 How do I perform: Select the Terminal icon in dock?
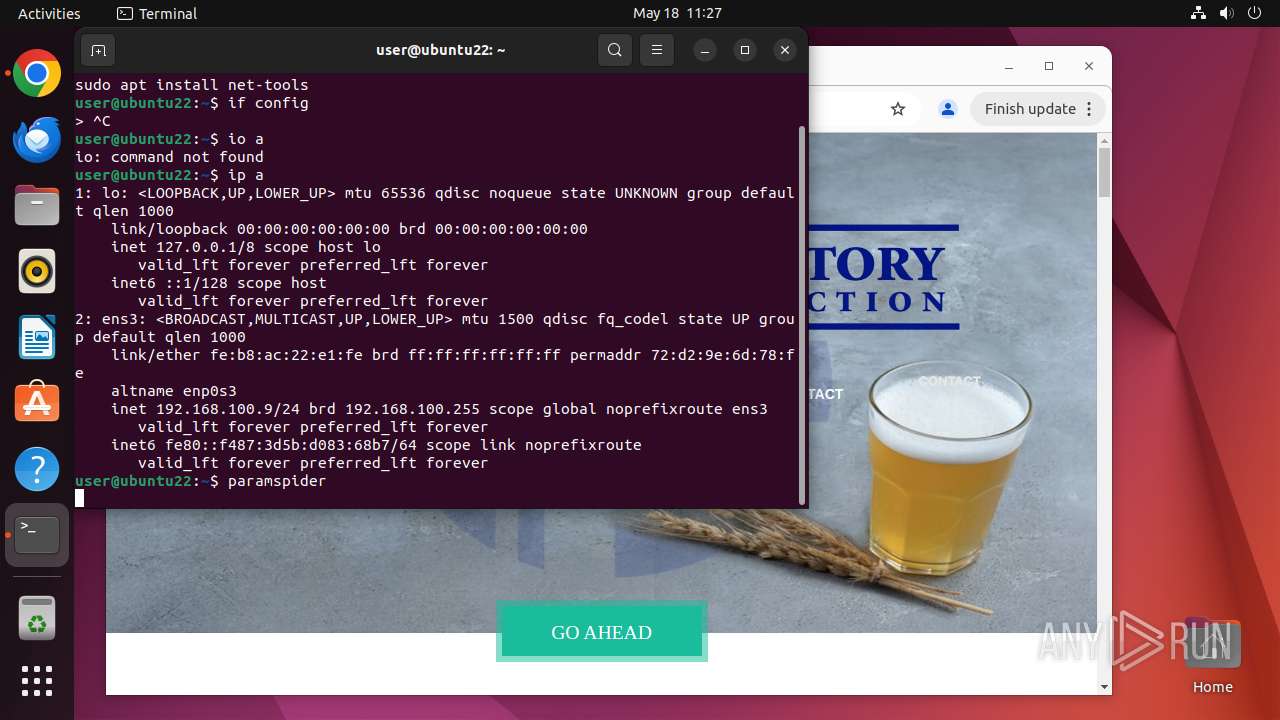point(37,535)
